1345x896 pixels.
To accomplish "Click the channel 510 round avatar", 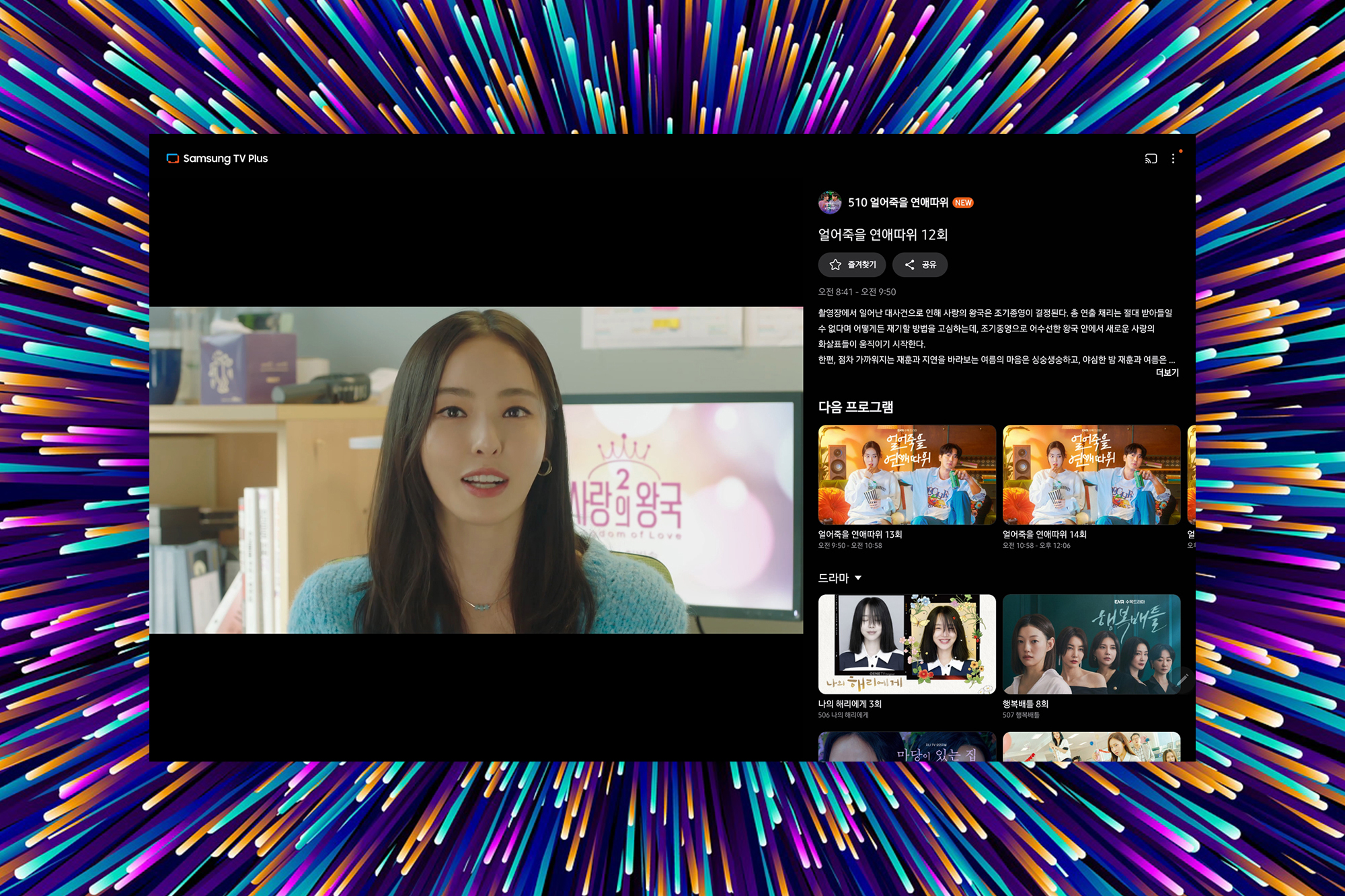I will pyautogui.click(x=830, y=202).
